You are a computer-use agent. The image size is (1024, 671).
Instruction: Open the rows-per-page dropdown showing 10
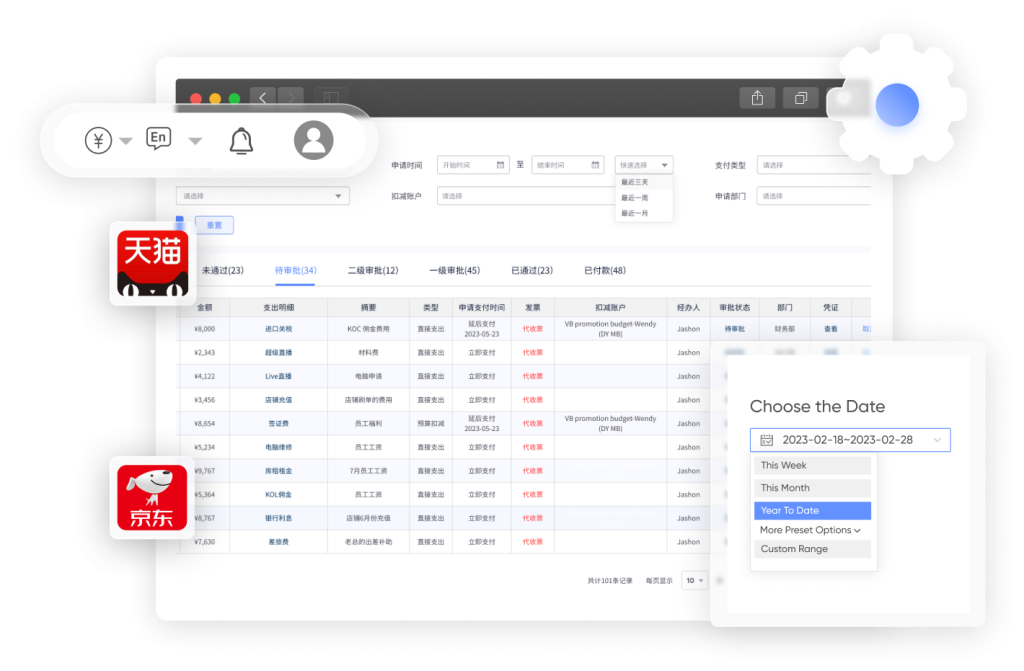(x=694, y=580)
